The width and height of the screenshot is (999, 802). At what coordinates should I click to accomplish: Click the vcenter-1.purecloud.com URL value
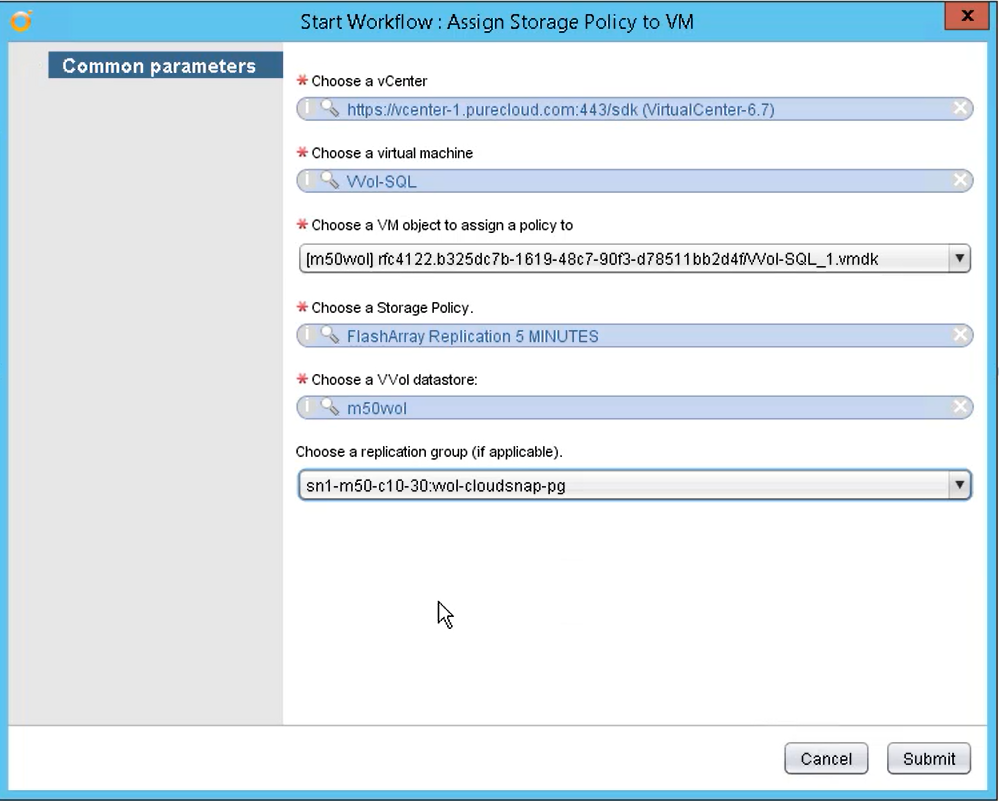pos(561,110)
